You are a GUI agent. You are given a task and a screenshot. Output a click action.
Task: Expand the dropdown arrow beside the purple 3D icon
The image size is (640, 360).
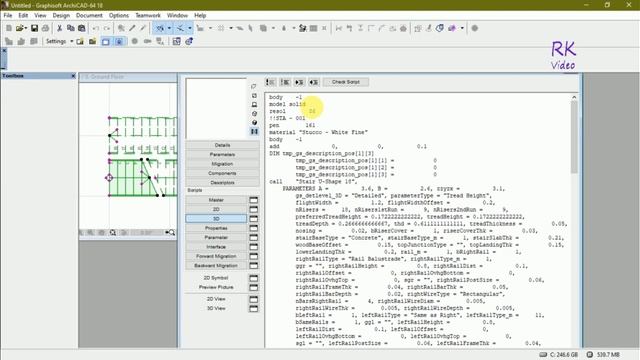click(462, 28)
